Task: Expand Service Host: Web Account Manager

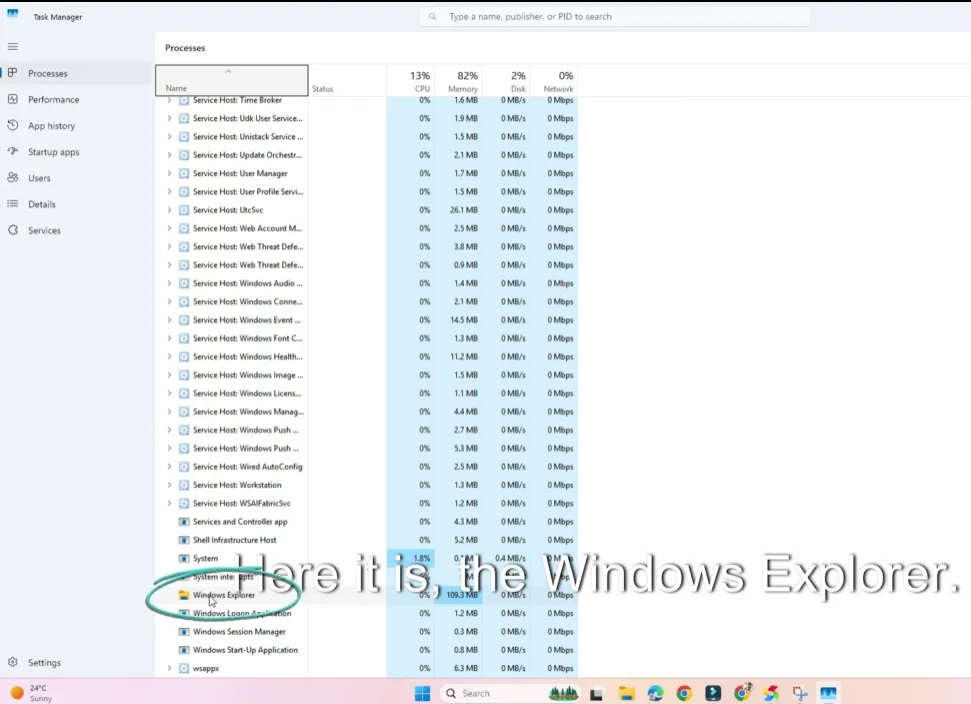Action: [169, 228]
